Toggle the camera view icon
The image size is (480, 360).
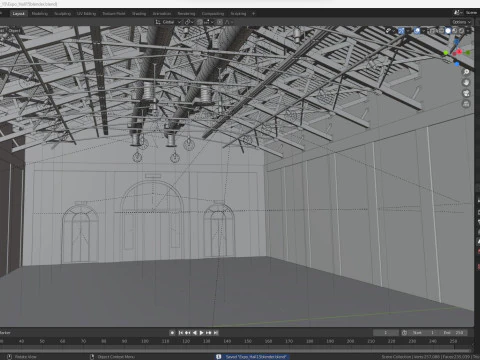466,93
